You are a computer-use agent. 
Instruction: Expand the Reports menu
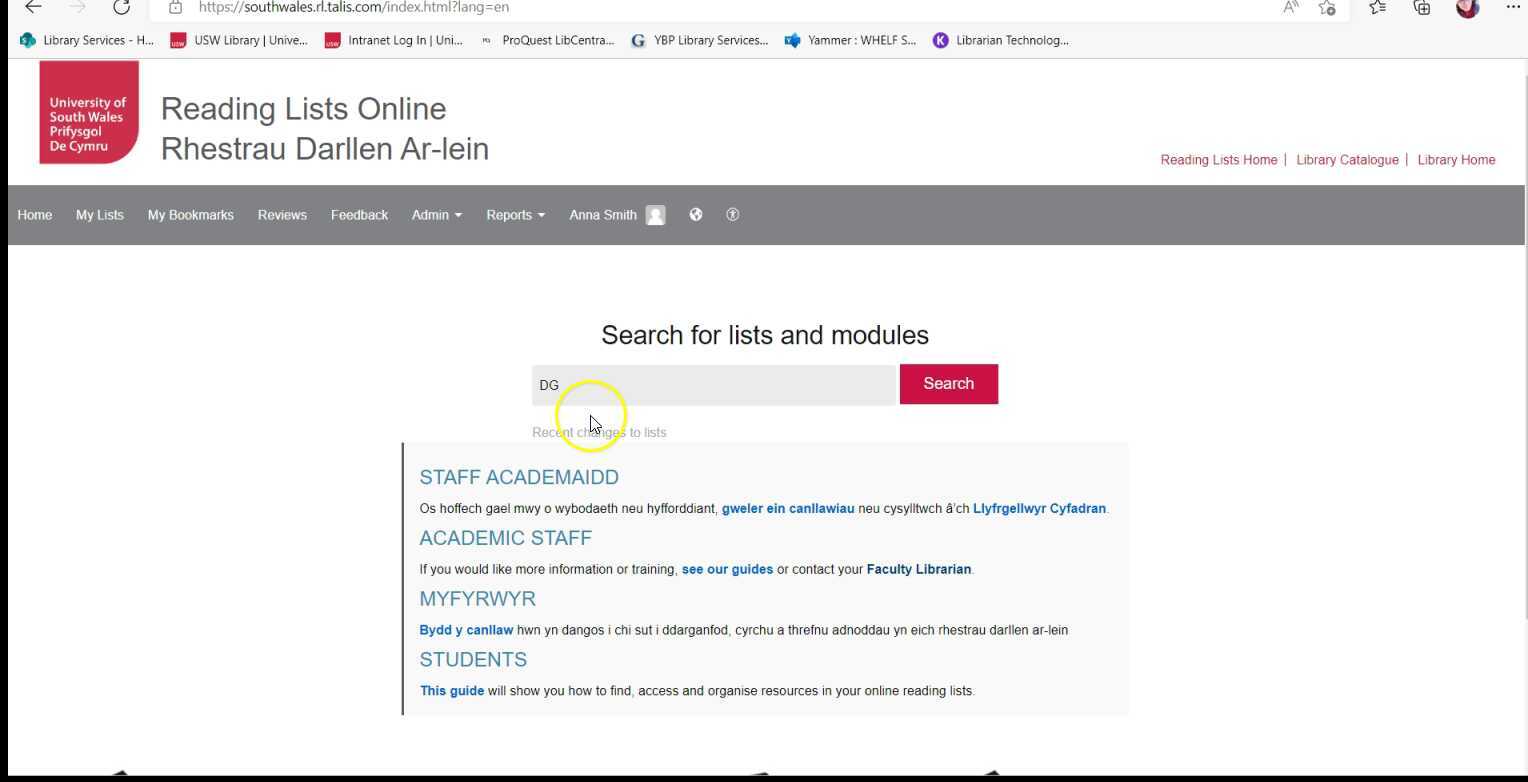pyautogui.click(x=514, y=214)
